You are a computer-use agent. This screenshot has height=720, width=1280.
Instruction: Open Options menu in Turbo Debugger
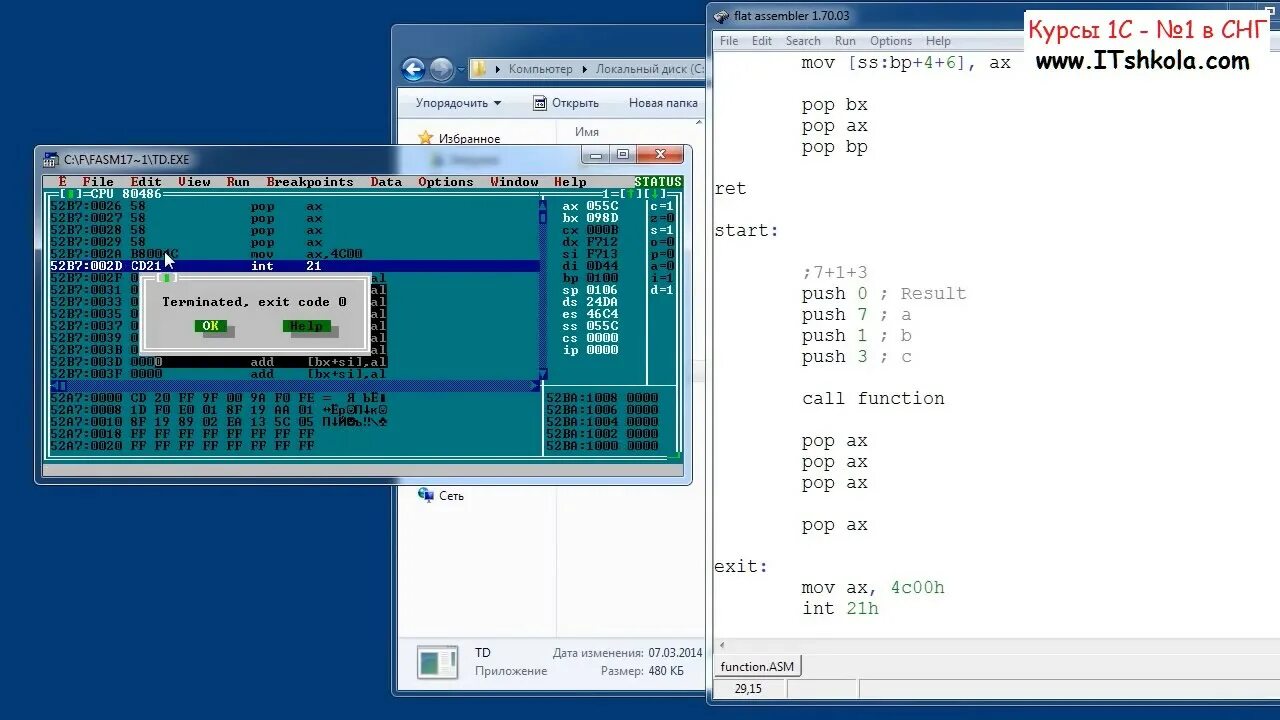(x=446, y=182)
